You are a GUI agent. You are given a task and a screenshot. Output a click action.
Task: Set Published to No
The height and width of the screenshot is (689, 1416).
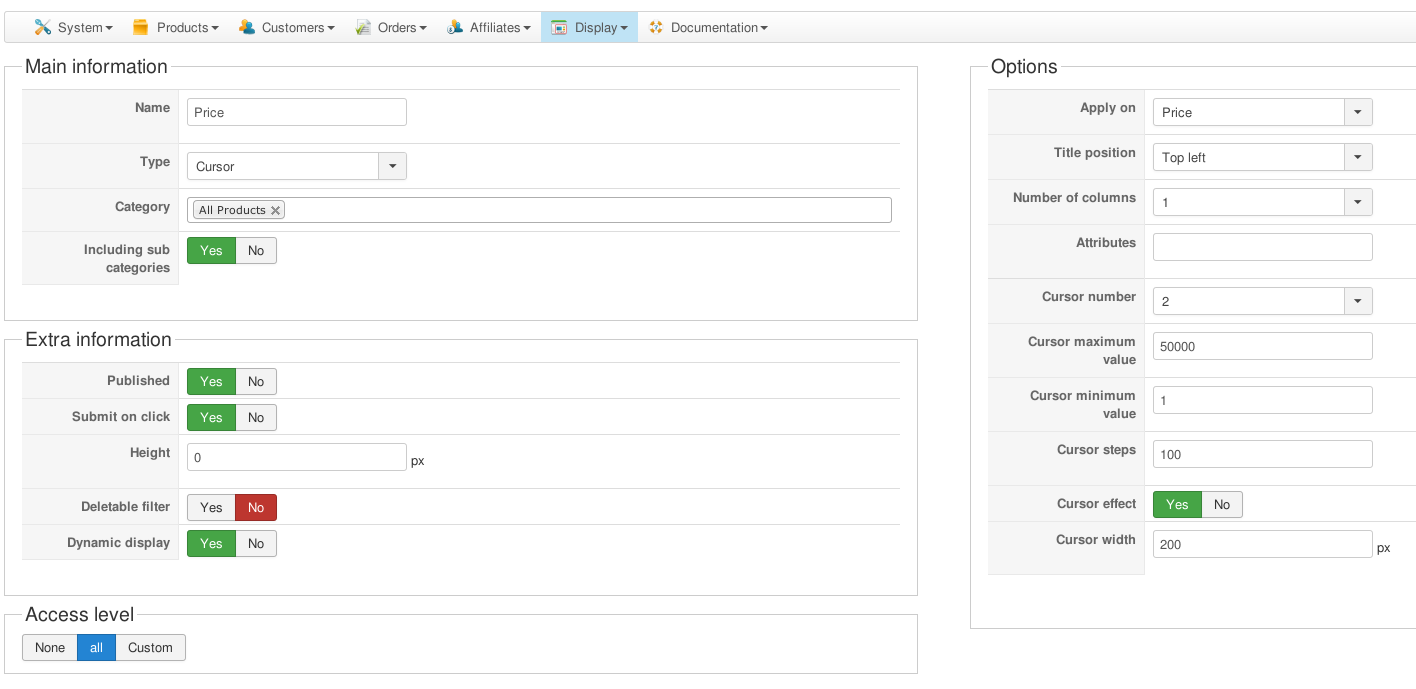(256, 381)
